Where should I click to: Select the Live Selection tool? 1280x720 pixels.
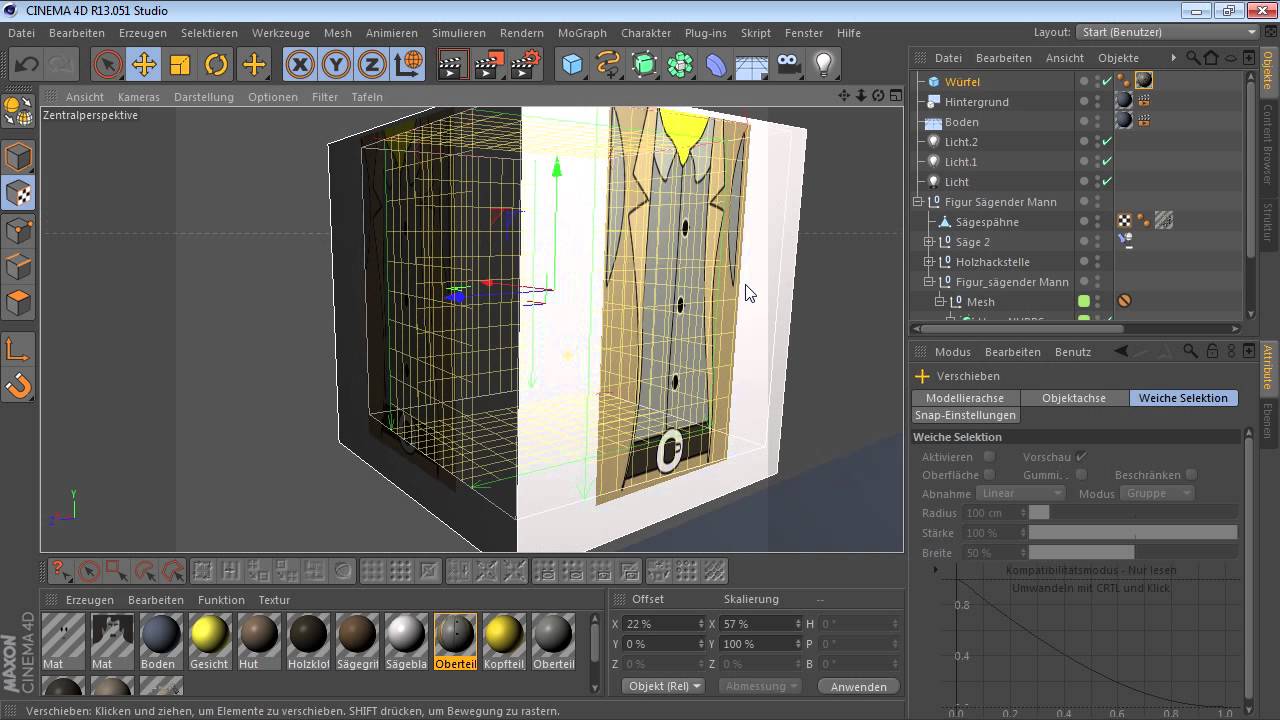point(107,65)
